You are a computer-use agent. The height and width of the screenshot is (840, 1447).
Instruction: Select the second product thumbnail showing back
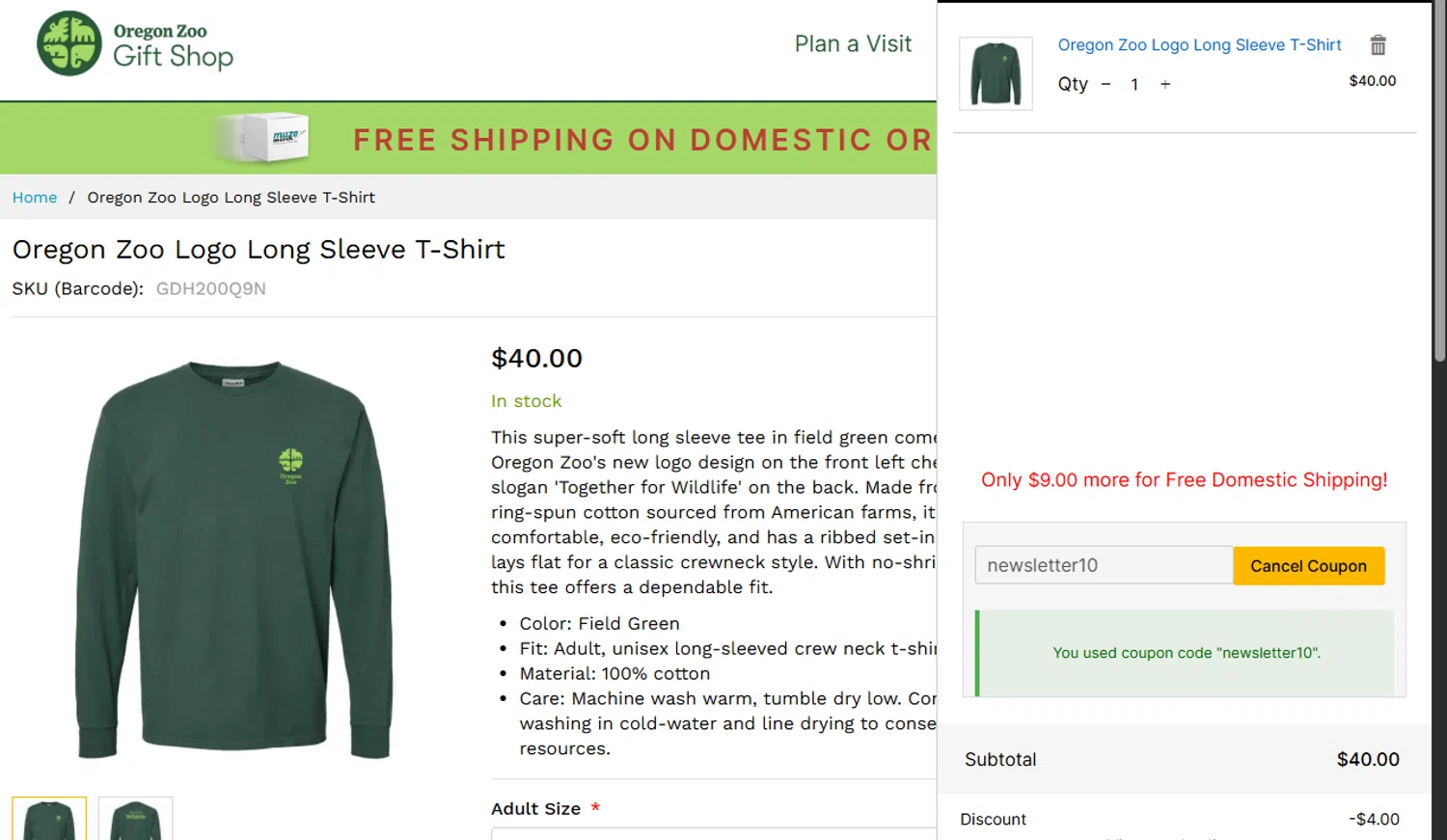136,820
